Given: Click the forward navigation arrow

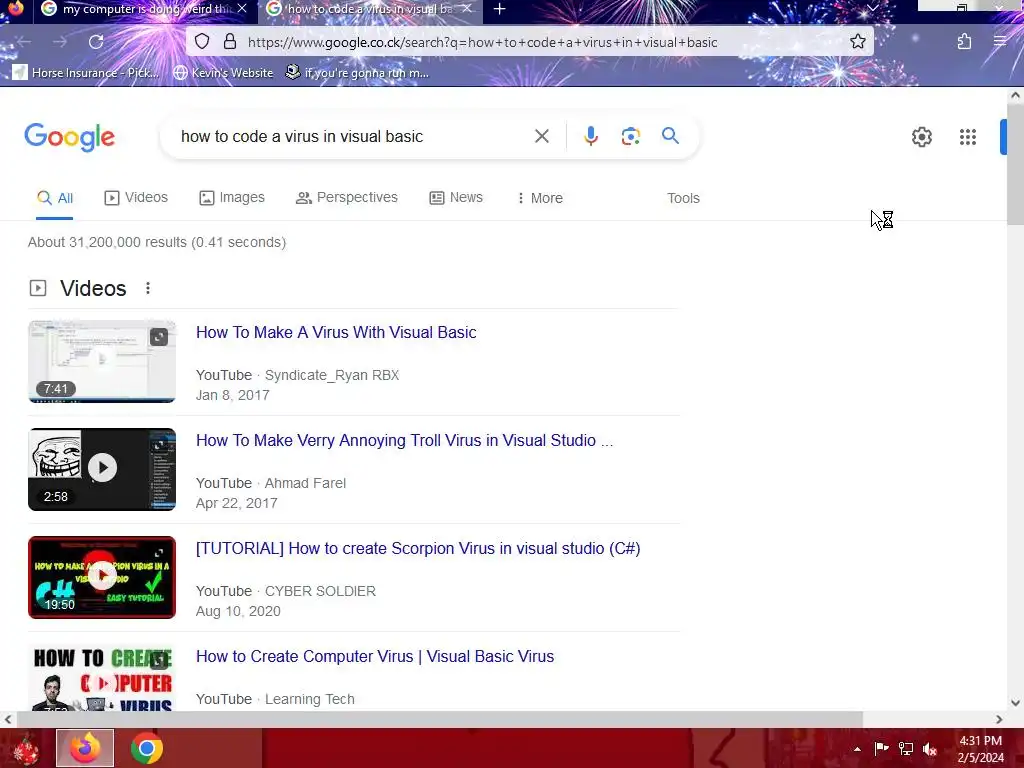Looking at the screenshot, I should (x=60, y=42).
